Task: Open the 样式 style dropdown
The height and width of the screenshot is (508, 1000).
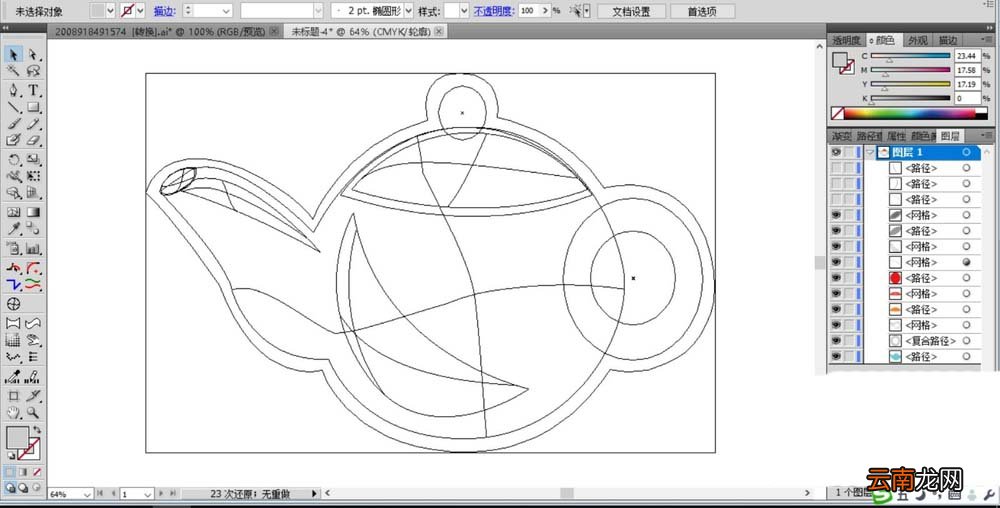Action: pyautogui.click(x=464, y=11)
